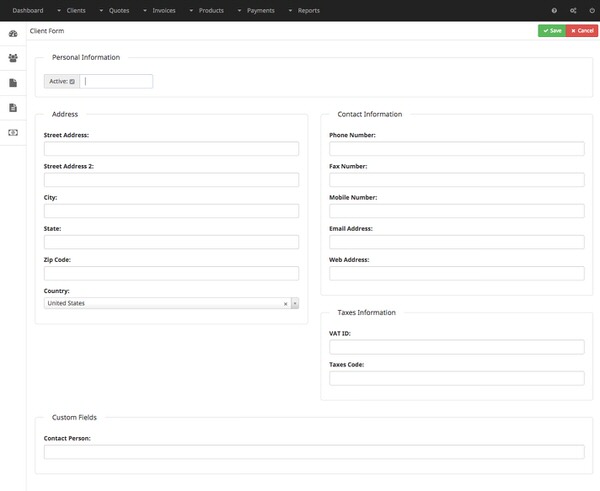Screen dimensions: 600x491
Task: Open the Products dropdown menu
Action: click(x=207, y=11)
